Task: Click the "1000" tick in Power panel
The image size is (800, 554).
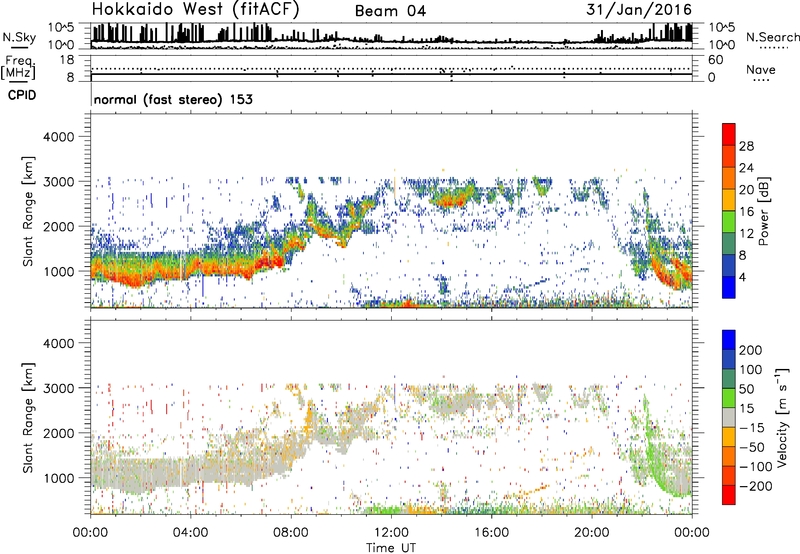Action: tap(59, 271)
